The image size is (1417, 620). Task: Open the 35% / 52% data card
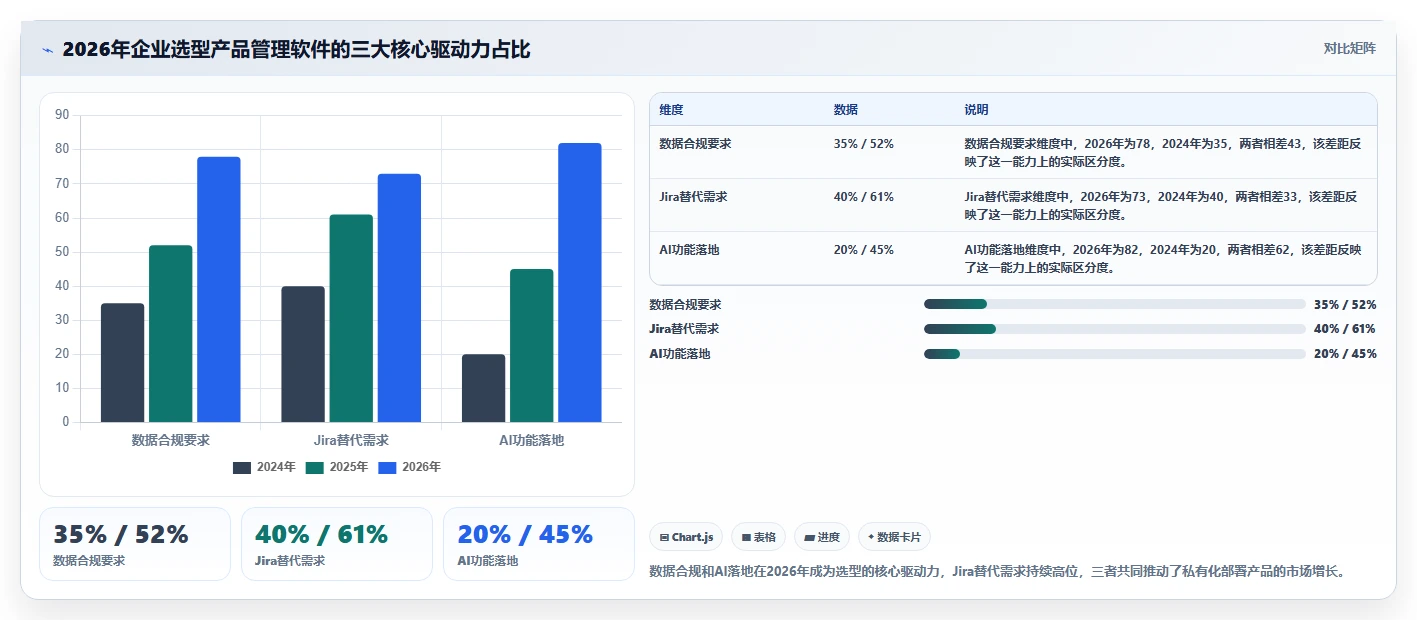tap(135, 544)
